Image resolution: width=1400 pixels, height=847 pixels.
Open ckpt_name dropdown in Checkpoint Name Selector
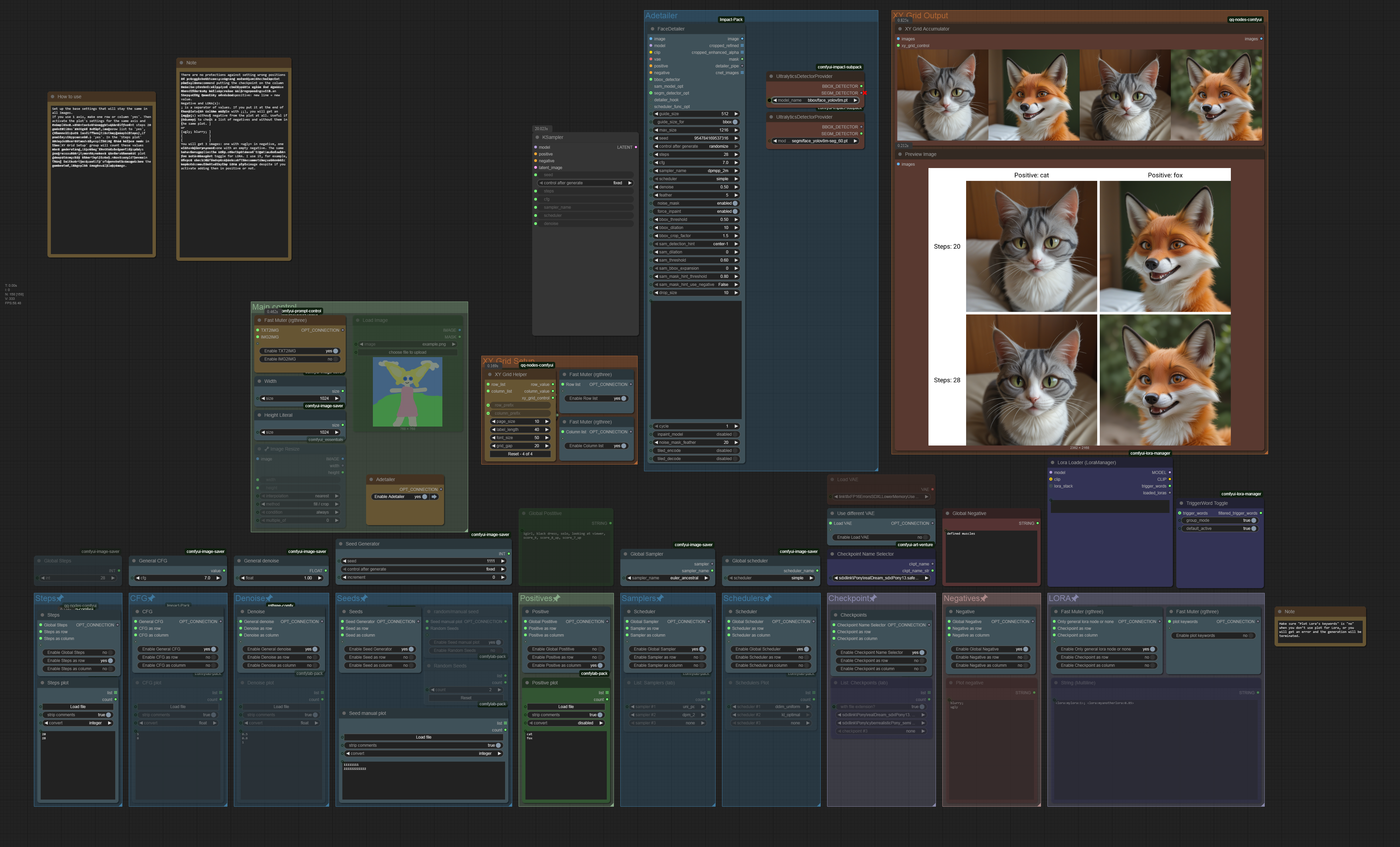tap(880, 578)
